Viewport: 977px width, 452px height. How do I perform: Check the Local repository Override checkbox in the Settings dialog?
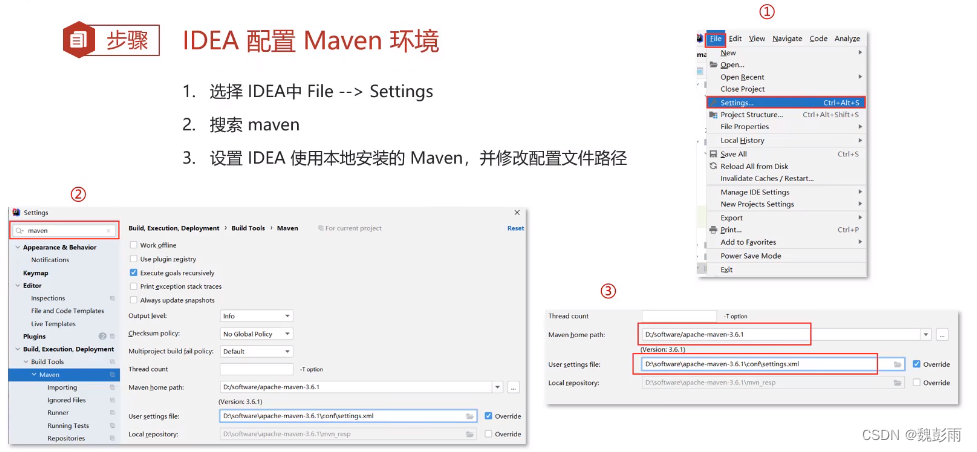click(488, 434)
